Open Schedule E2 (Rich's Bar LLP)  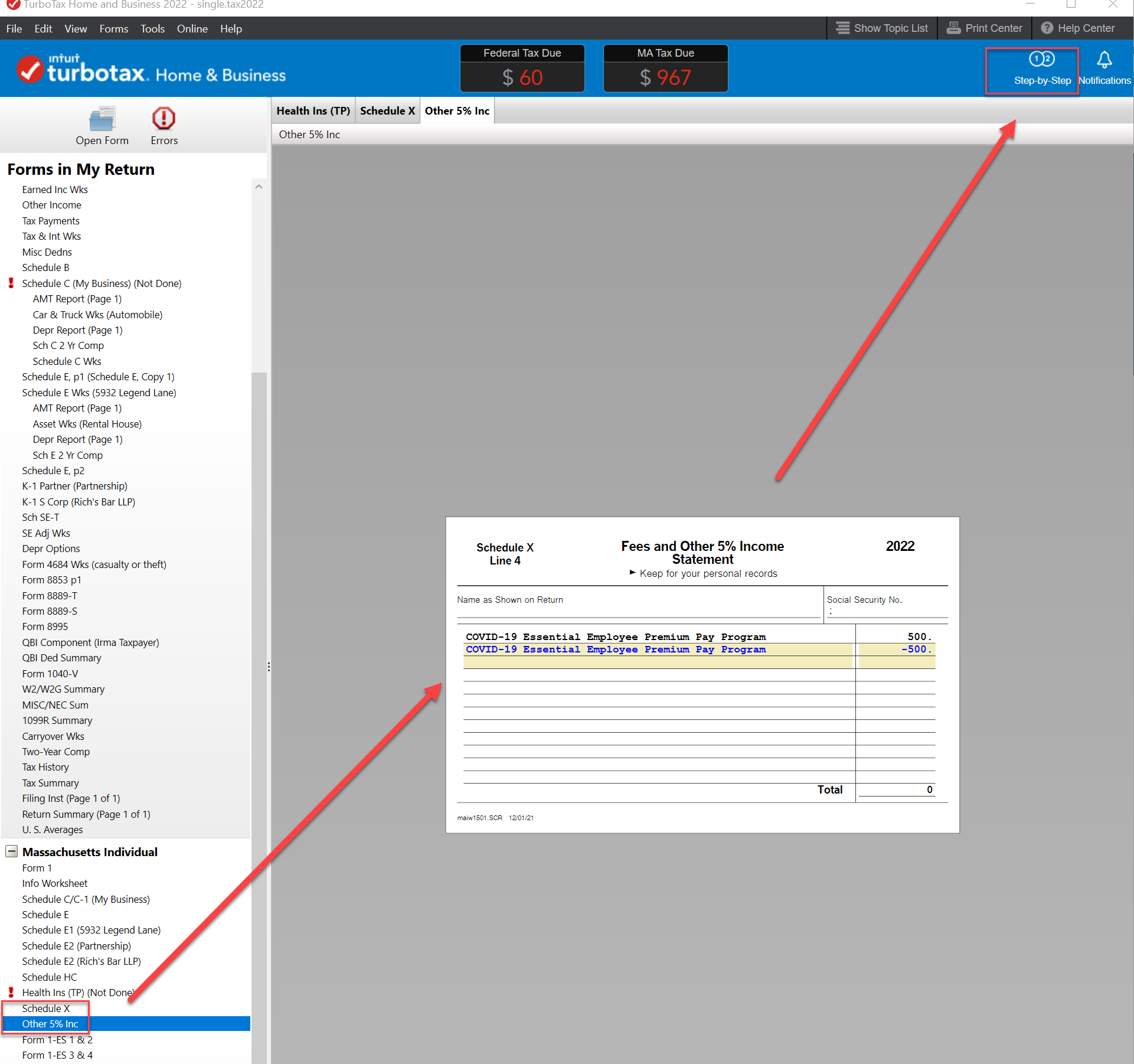pyautogui.click(x=81, y=961)
